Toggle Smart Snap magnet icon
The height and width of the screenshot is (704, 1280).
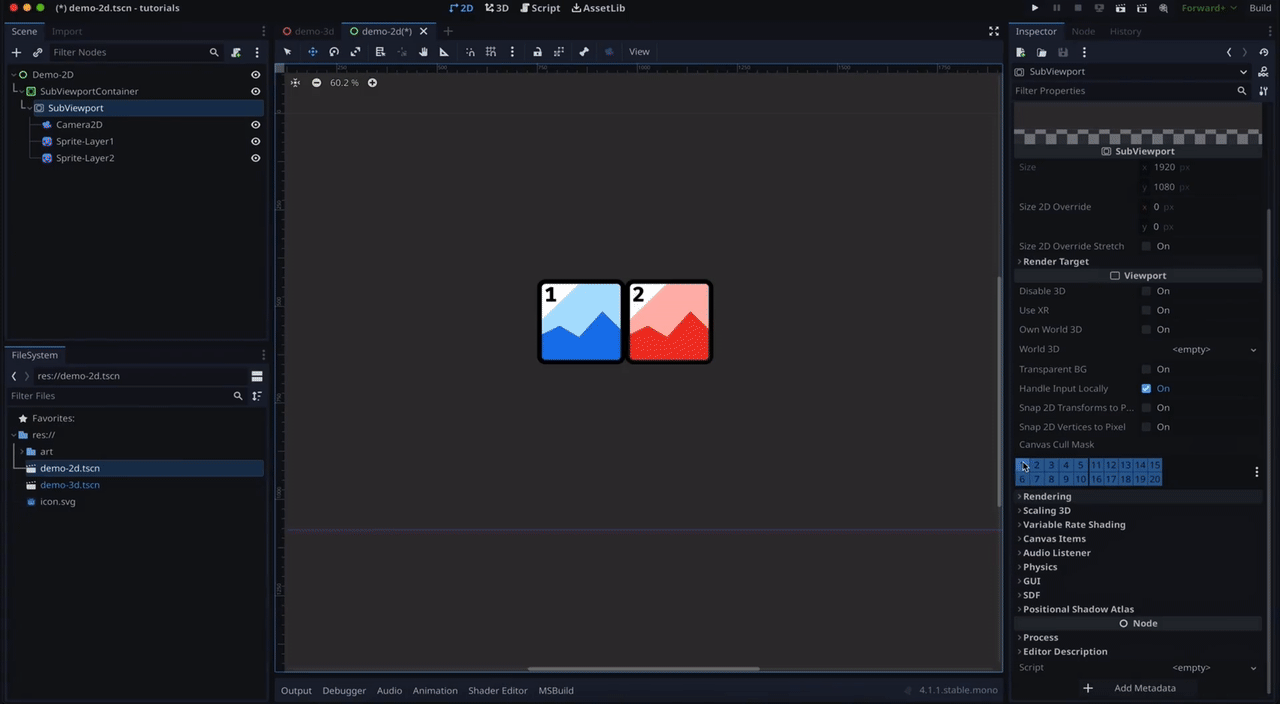click(x=470, y=52)
